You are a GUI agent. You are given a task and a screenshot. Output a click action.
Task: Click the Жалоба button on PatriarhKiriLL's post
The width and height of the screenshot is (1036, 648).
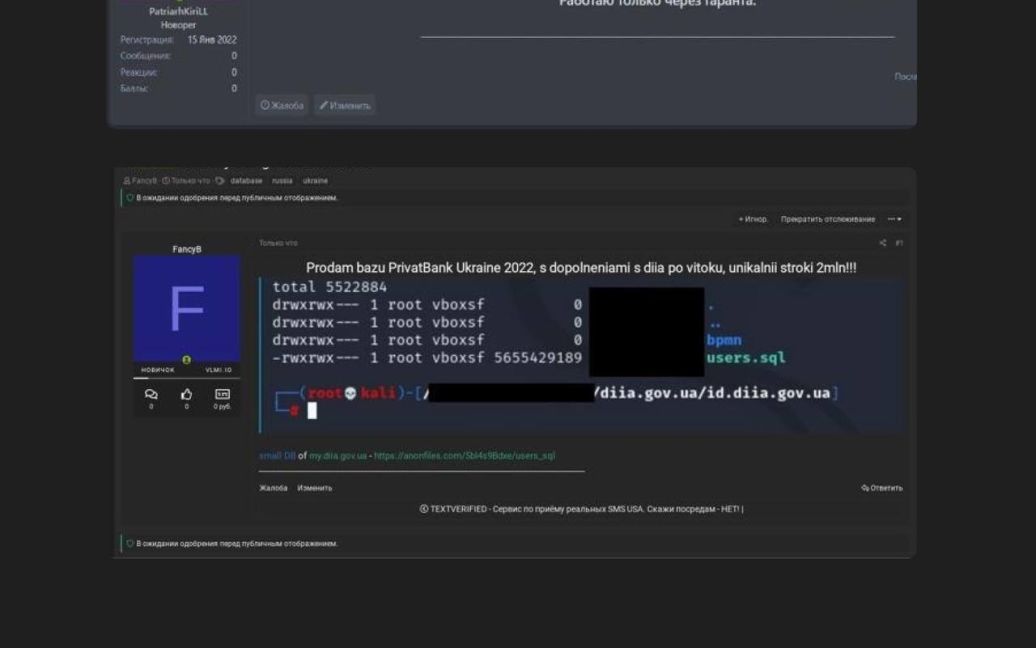282,106
